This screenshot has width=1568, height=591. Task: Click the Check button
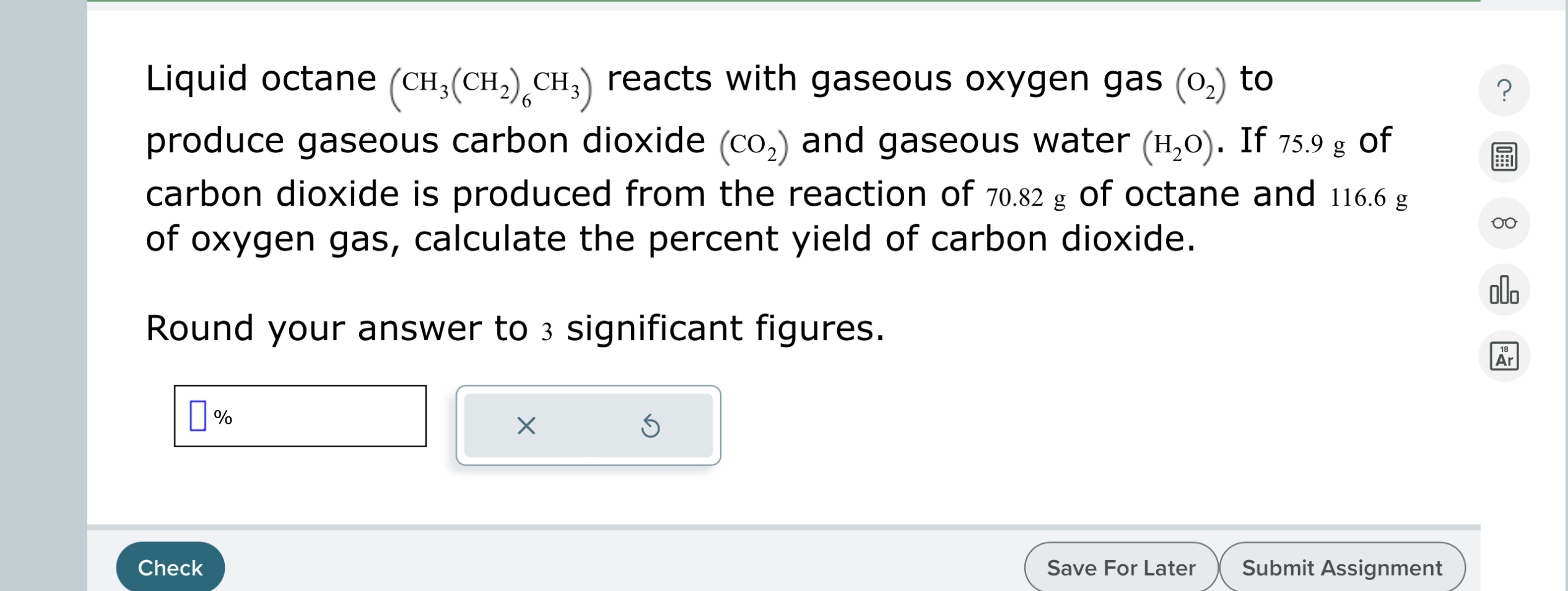[x=170, y=566]
